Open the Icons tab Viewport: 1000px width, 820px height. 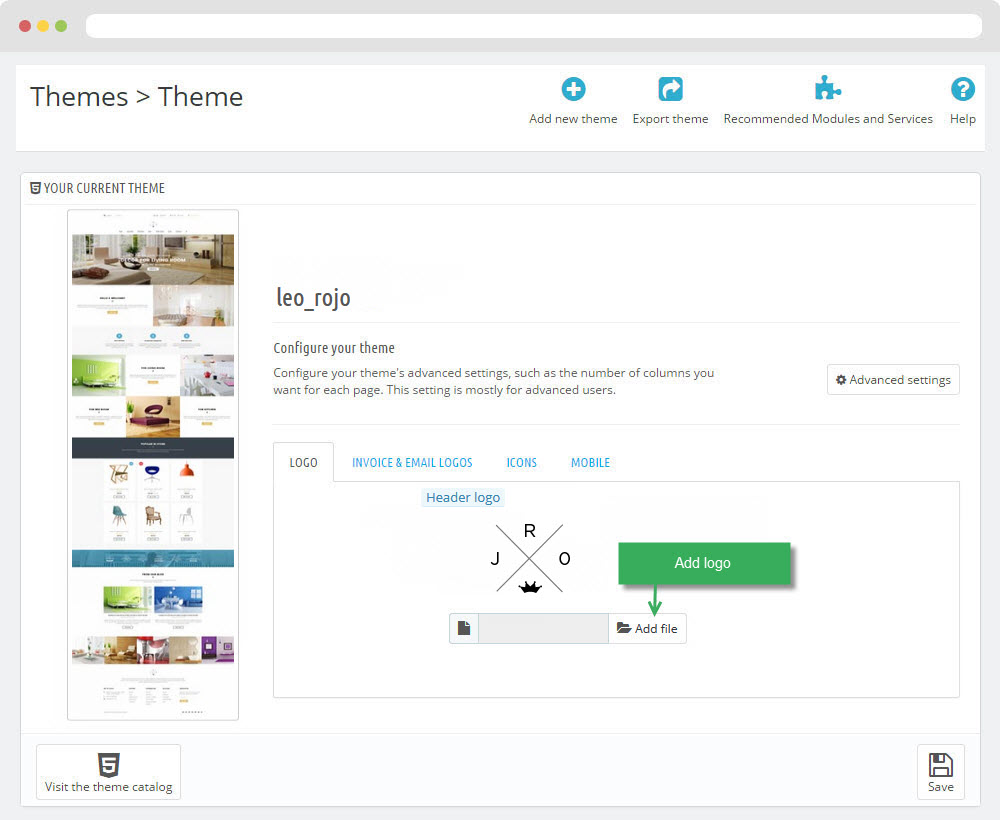[521, 462]
